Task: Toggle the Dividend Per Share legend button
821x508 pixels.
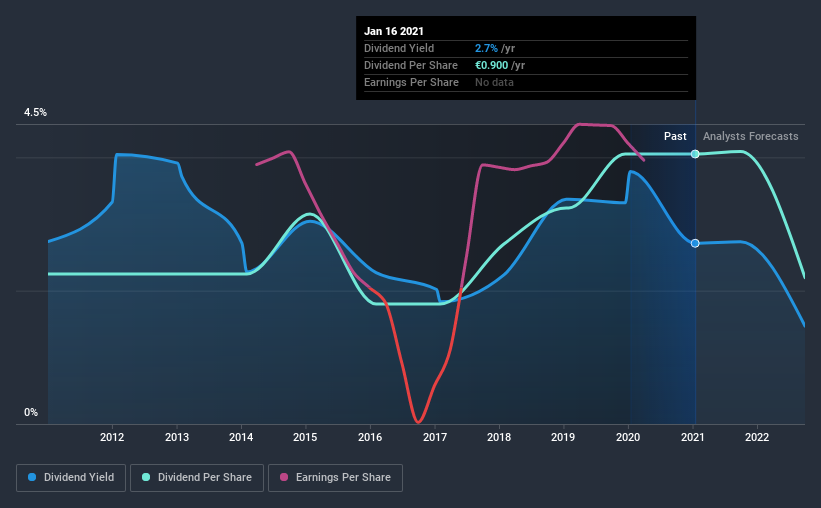Action: point(197,478)
